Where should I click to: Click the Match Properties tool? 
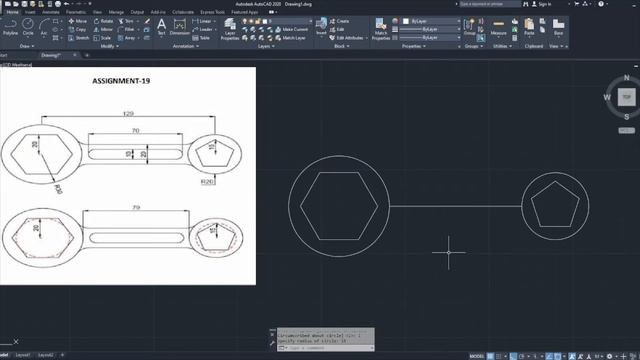pos(381,29)
